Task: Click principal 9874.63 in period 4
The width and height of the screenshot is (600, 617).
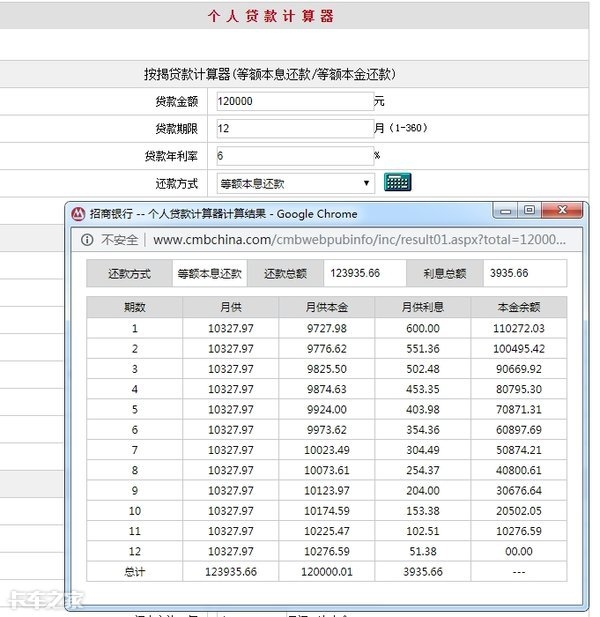Action: tap(327, 389)
